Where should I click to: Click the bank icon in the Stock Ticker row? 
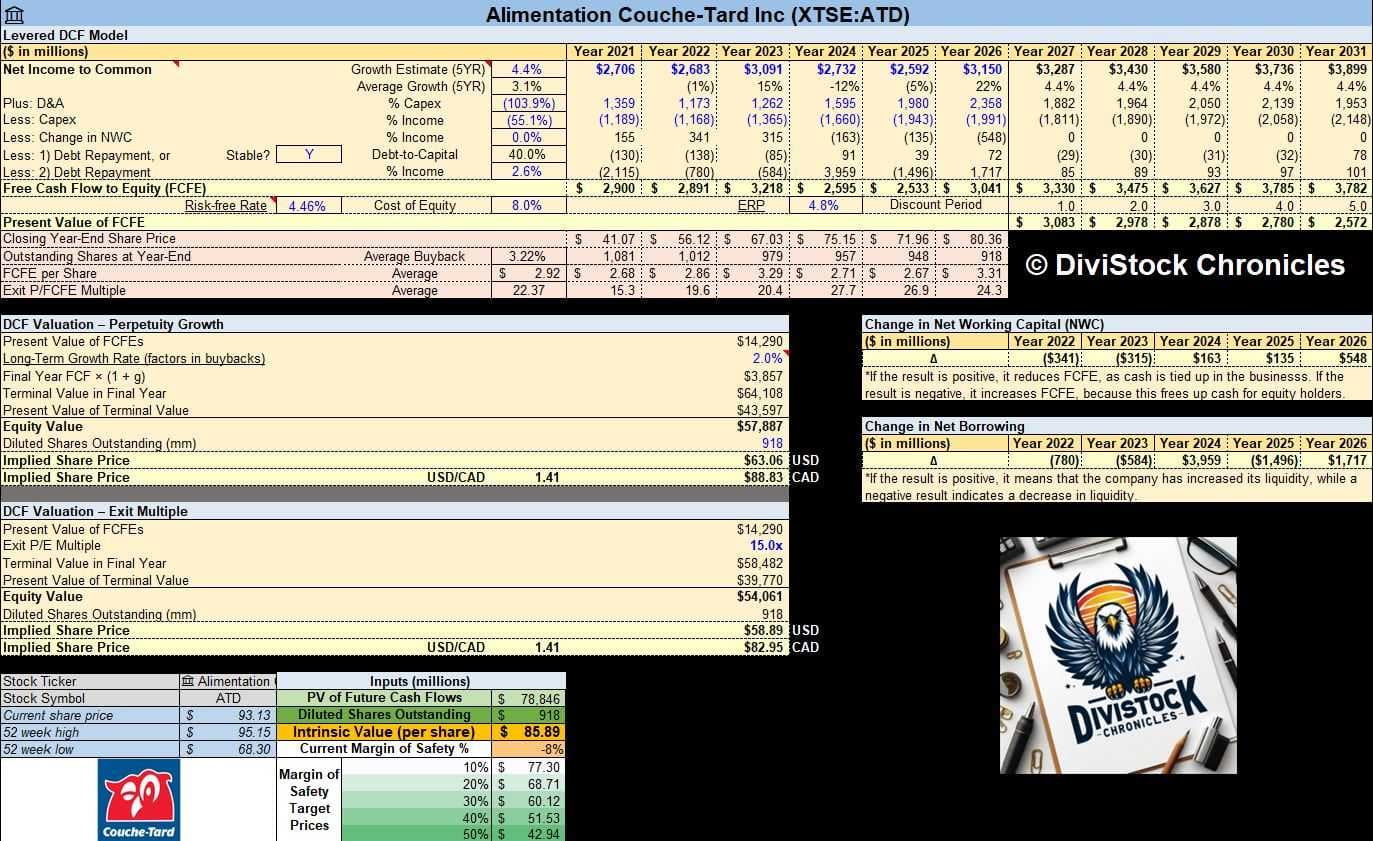[x=188, y=681]
